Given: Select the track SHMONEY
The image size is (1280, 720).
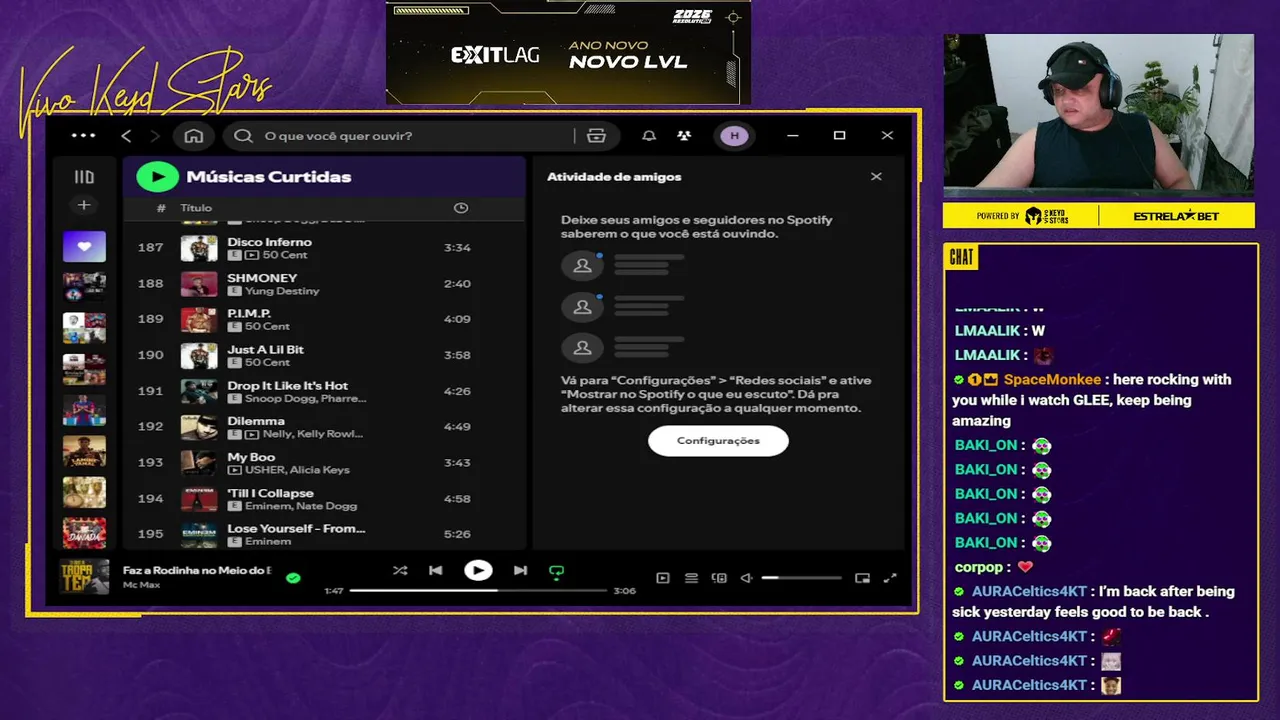Looking at the screenshot, I should [x=262, y=278].
